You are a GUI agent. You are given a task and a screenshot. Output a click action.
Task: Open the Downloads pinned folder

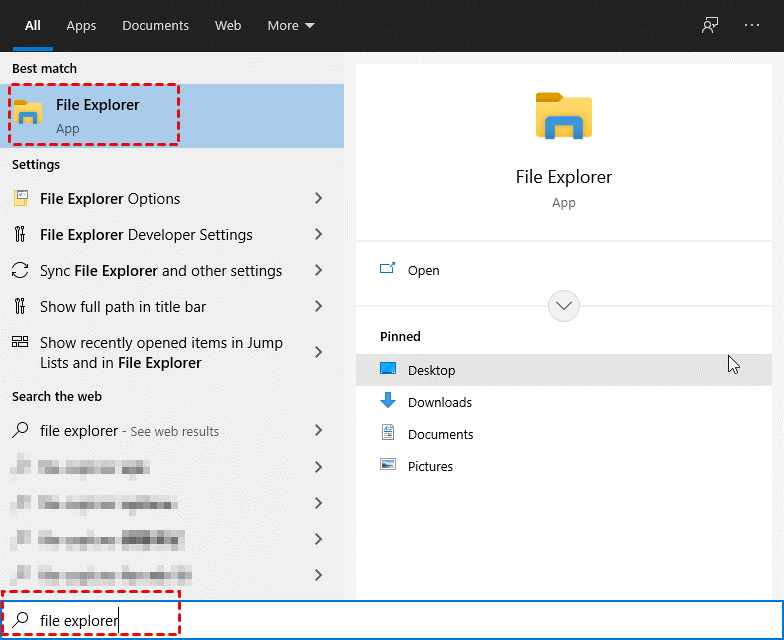coord(439,402)
